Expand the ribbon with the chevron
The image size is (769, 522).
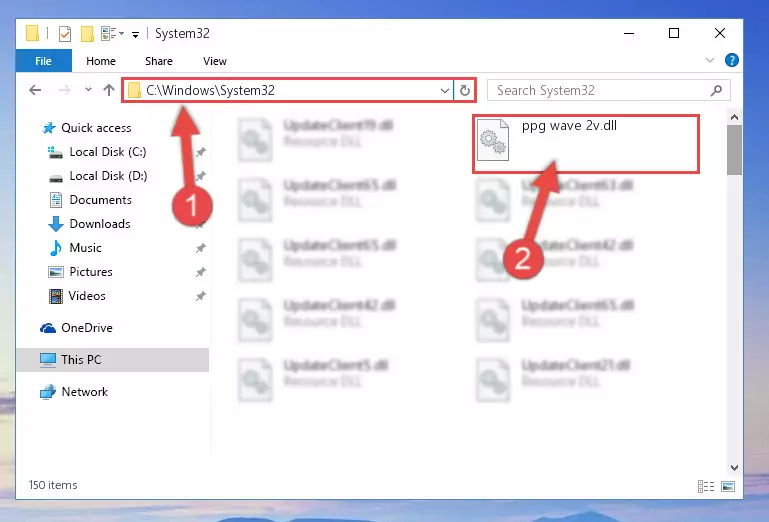710,60
